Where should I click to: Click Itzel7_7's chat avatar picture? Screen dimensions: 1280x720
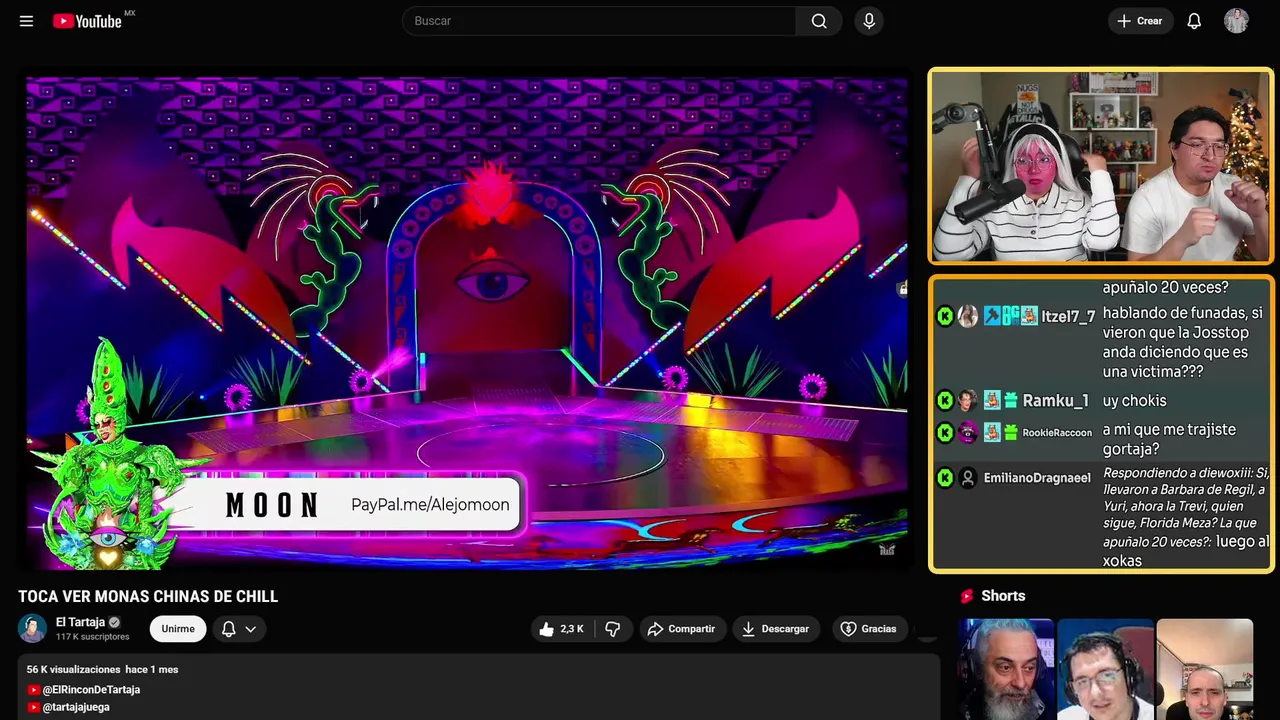click(x=967, y=317)
